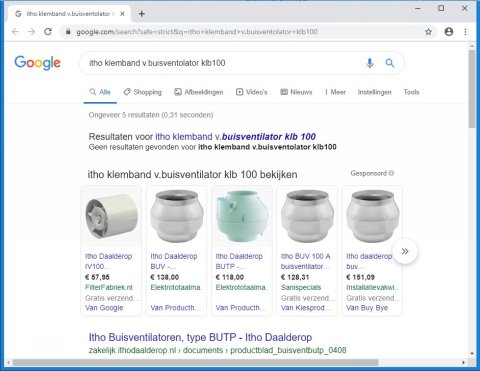Screen dimensions: 480x371
Task: Close the itho klemband browser tab
Action: 122,14
